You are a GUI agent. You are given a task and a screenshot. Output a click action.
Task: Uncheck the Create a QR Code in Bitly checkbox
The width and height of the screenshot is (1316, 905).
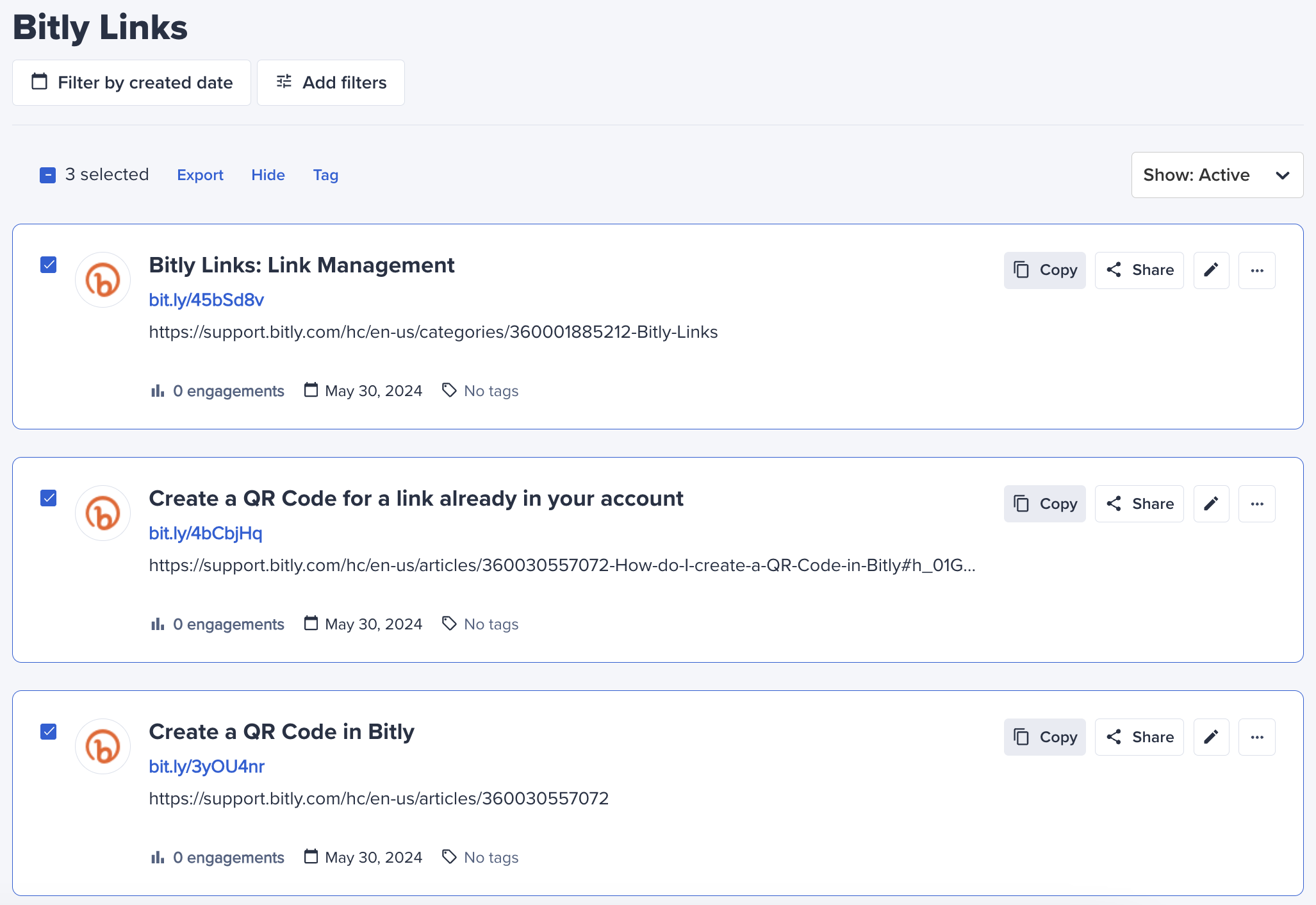point(49,731)
